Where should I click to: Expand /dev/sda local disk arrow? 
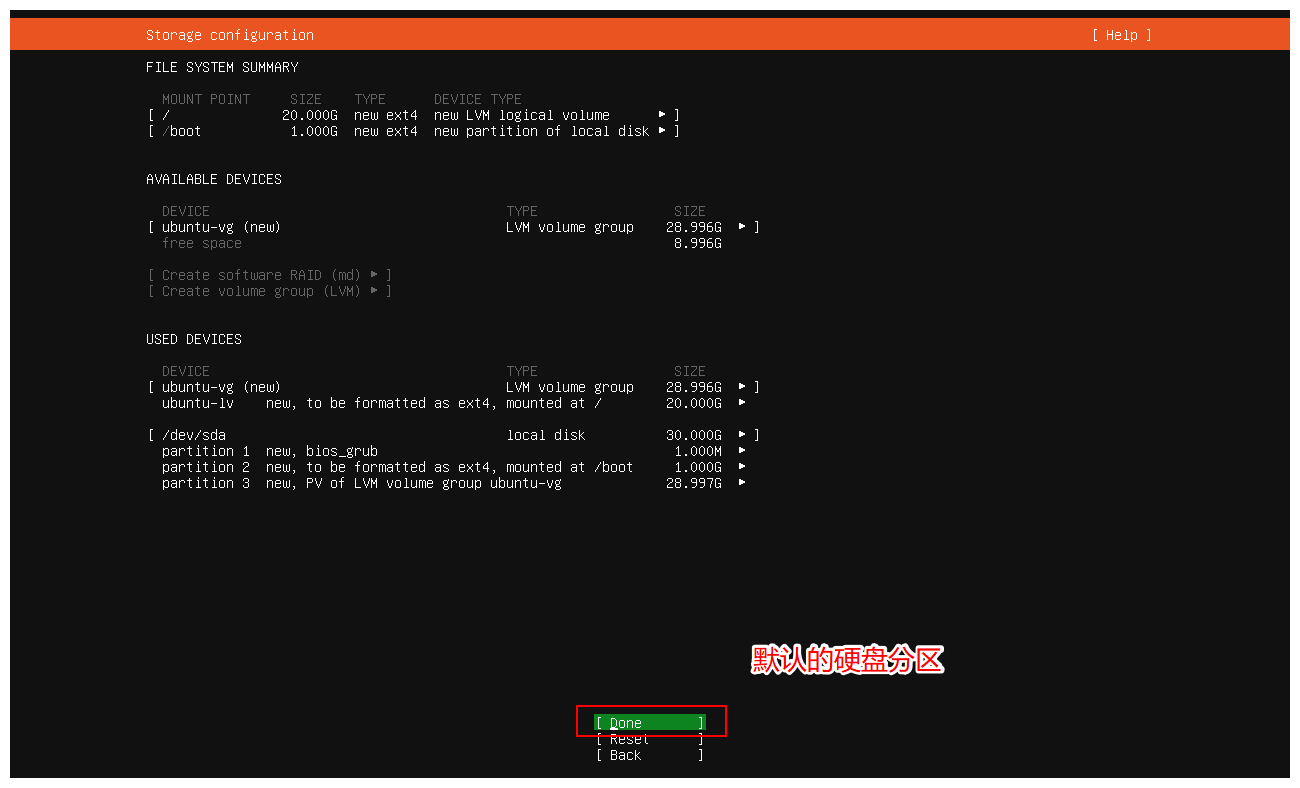coord(742,435)
